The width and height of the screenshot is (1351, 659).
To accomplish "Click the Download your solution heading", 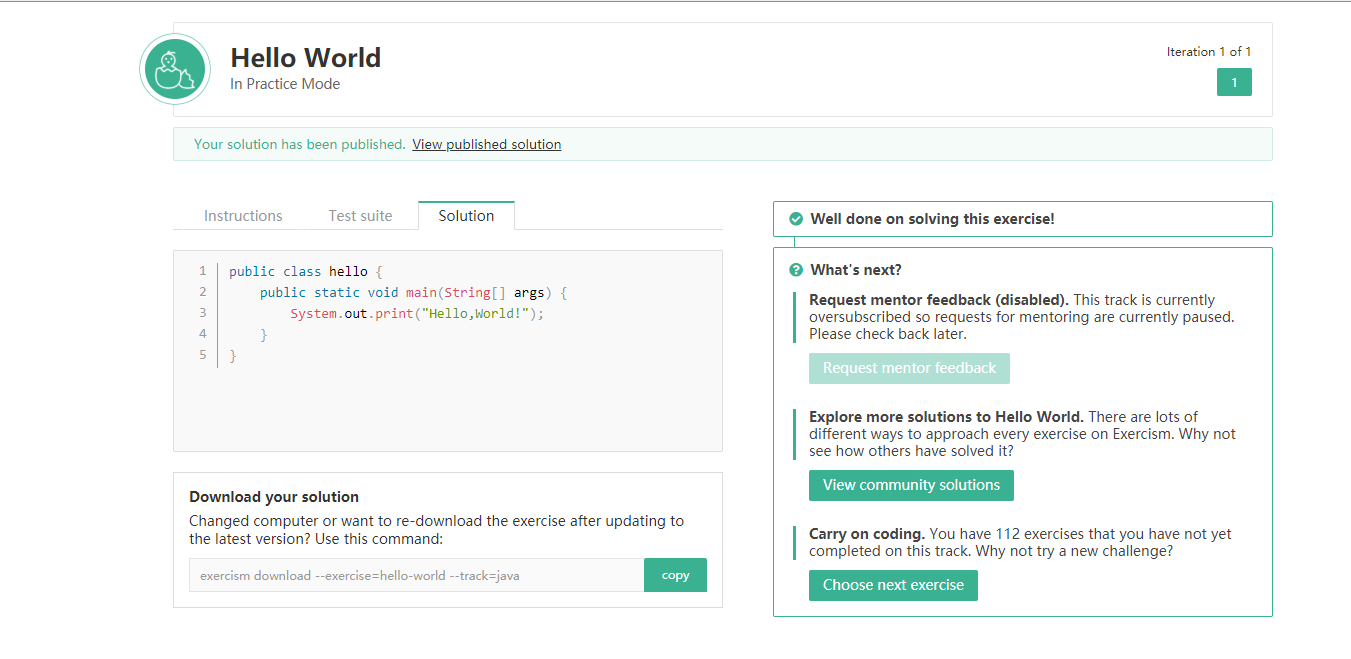I will pos(274,497).
